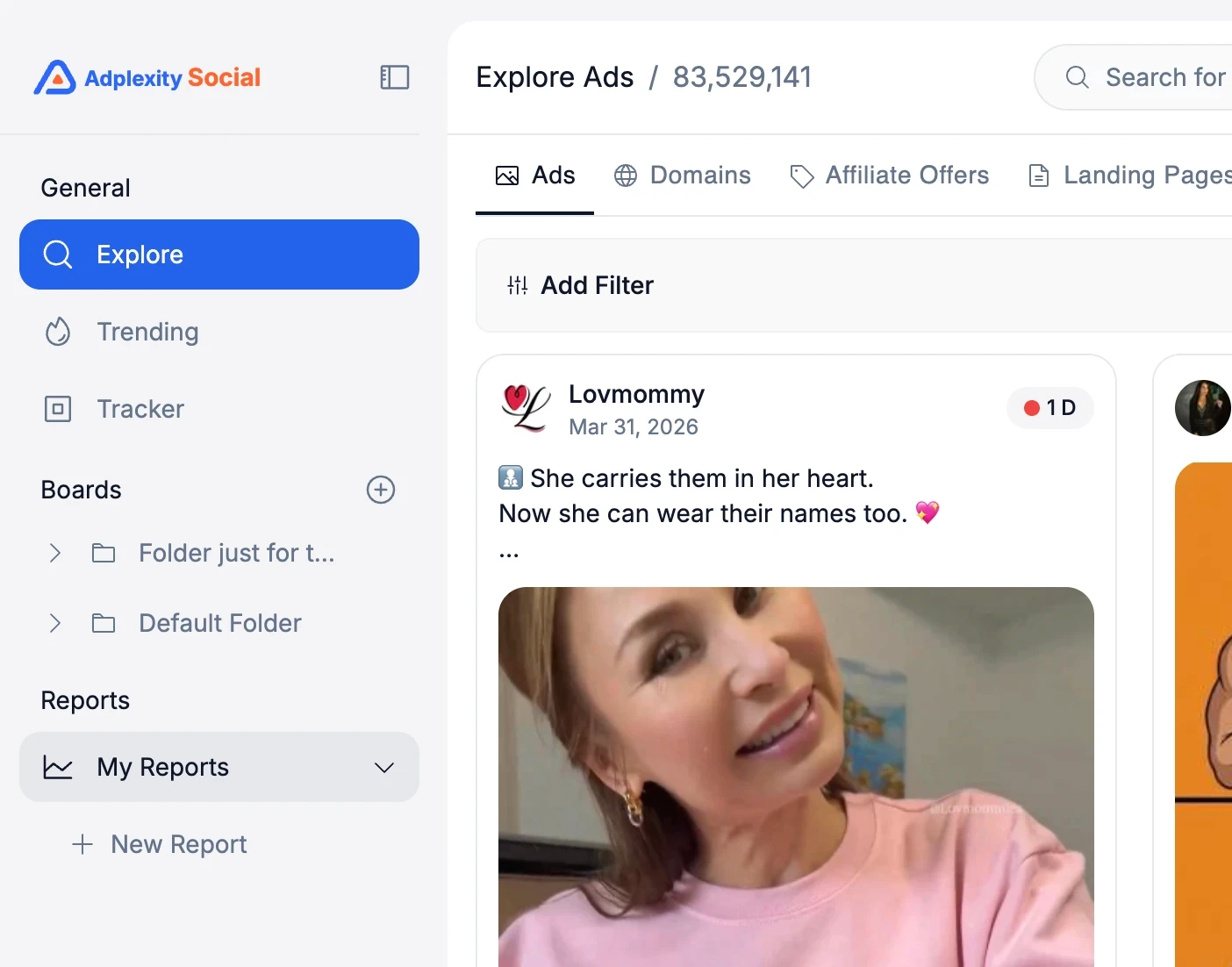Click the 'Folder just for t...' folder icon

click(x=104, y=553)
